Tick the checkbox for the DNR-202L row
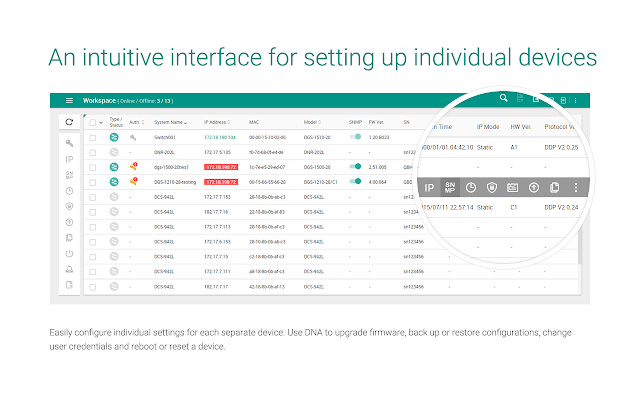The width and height of the screenshot is (640, 400). pyautogui.click(x=93, y=151)
